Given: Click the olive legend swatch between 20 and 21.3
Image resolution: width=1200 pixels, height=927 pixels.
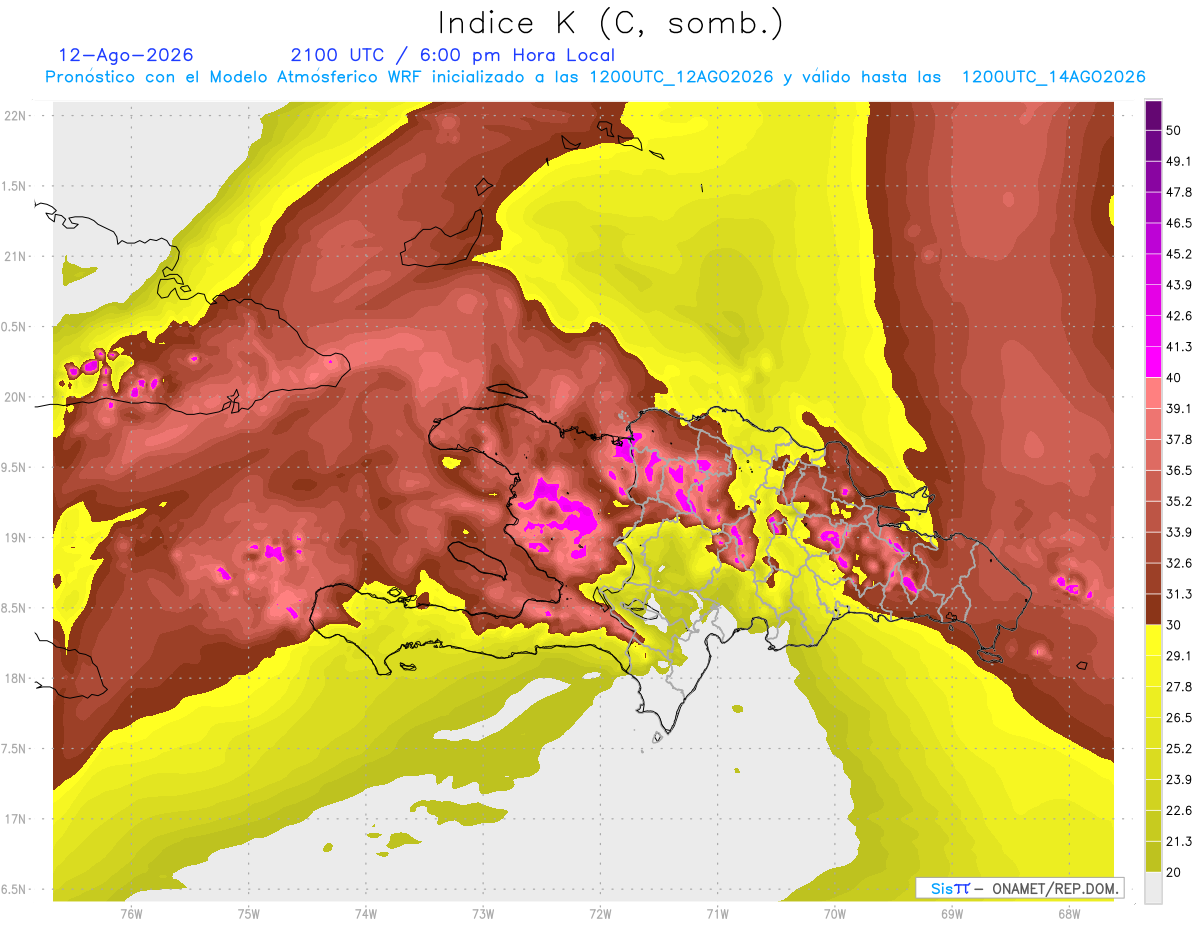Looking at the screenshot, I should [x=1153, y=856].
